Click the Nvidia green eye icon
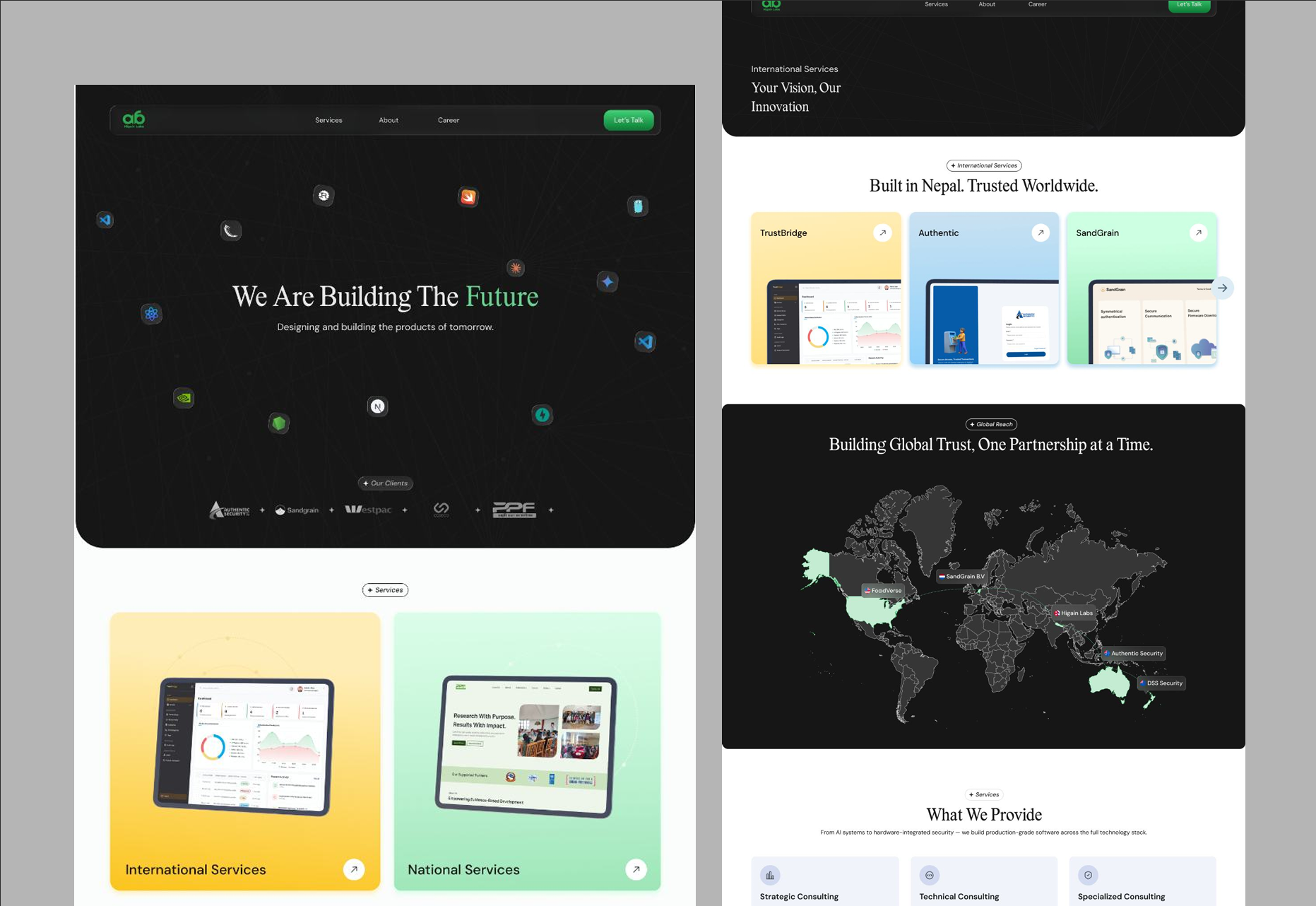The image size is (1316, 906). click(x=184, y=398)
